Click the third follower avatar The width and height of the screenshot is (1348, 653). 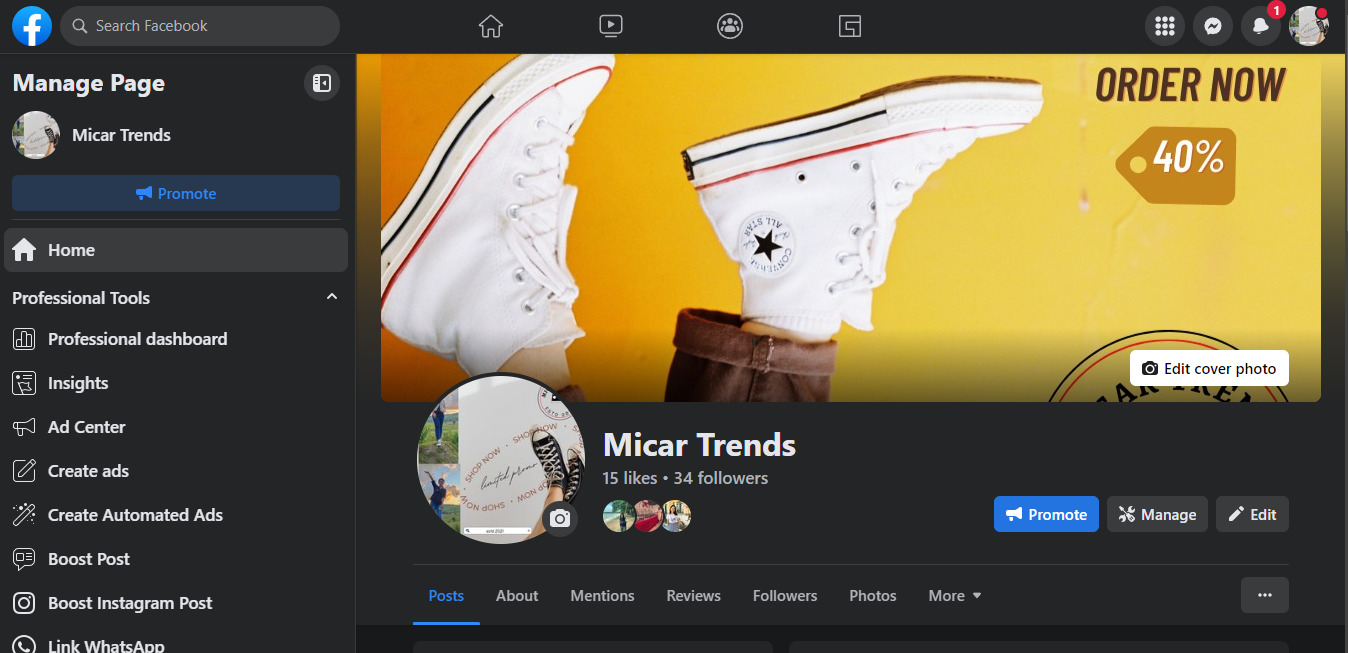click(x=675, y=516)
